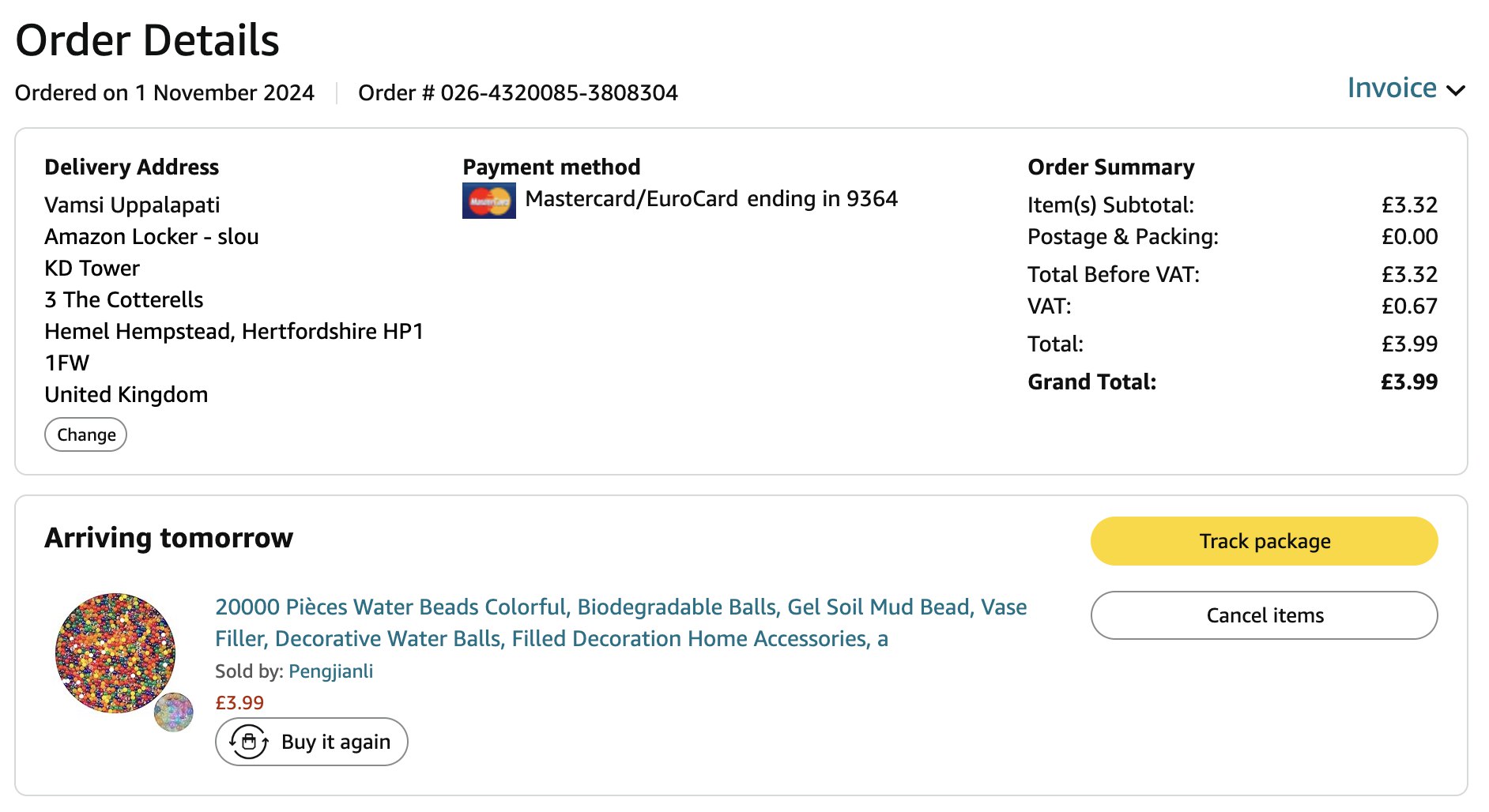This screenshot has height=812, width=1489.
Task: Click the order number 026-4320085-3808304
Action: (x=559, y=93)
